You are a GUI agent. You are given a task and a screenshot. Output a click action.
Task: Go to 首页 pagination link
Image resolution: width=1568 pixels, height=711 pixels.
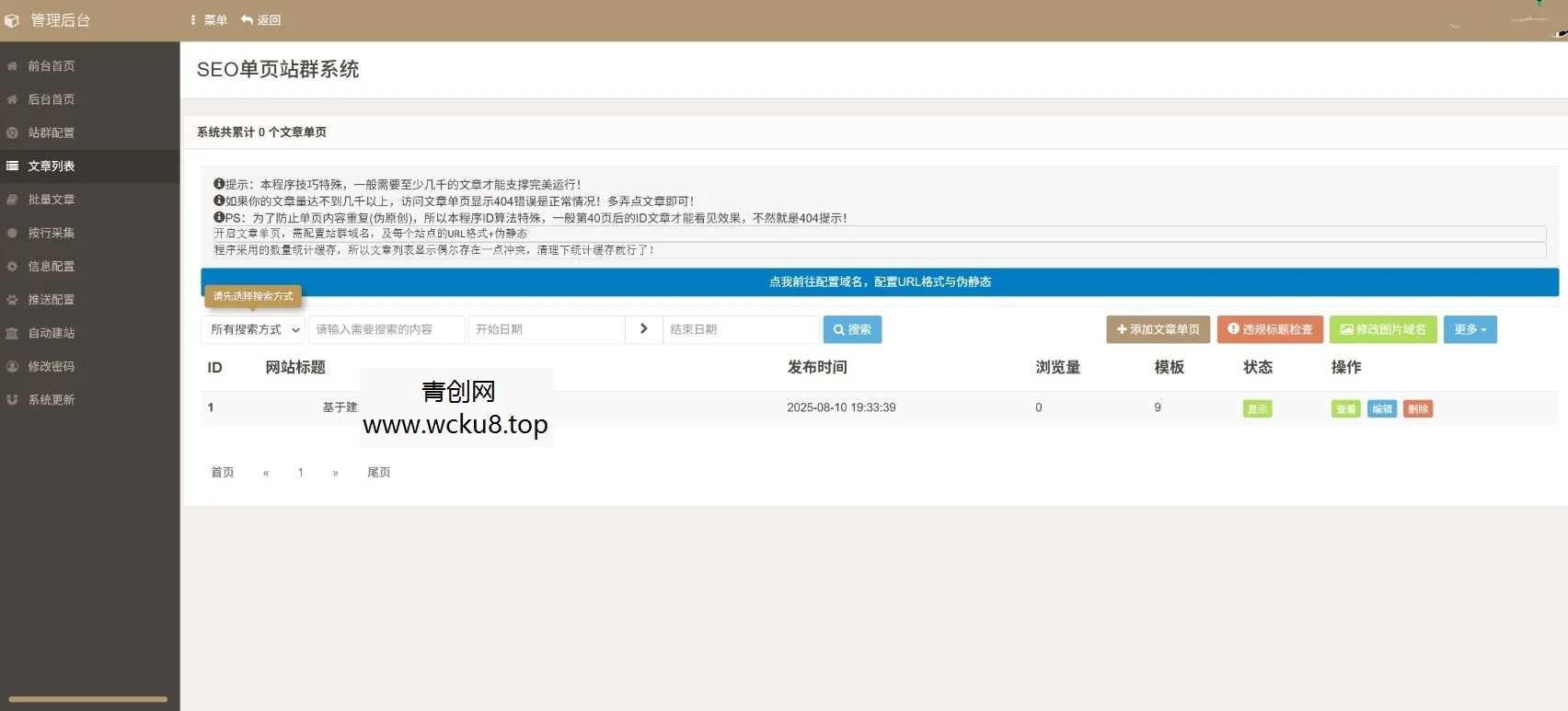(223, 472)
